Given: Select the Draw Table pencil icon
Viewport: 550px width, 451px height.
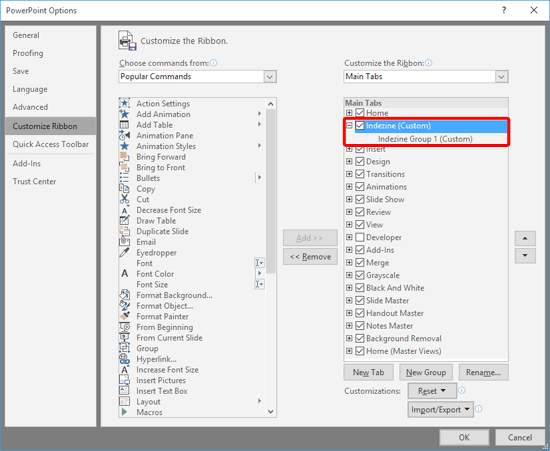Looking at the screenshot, I should point(125,221).
